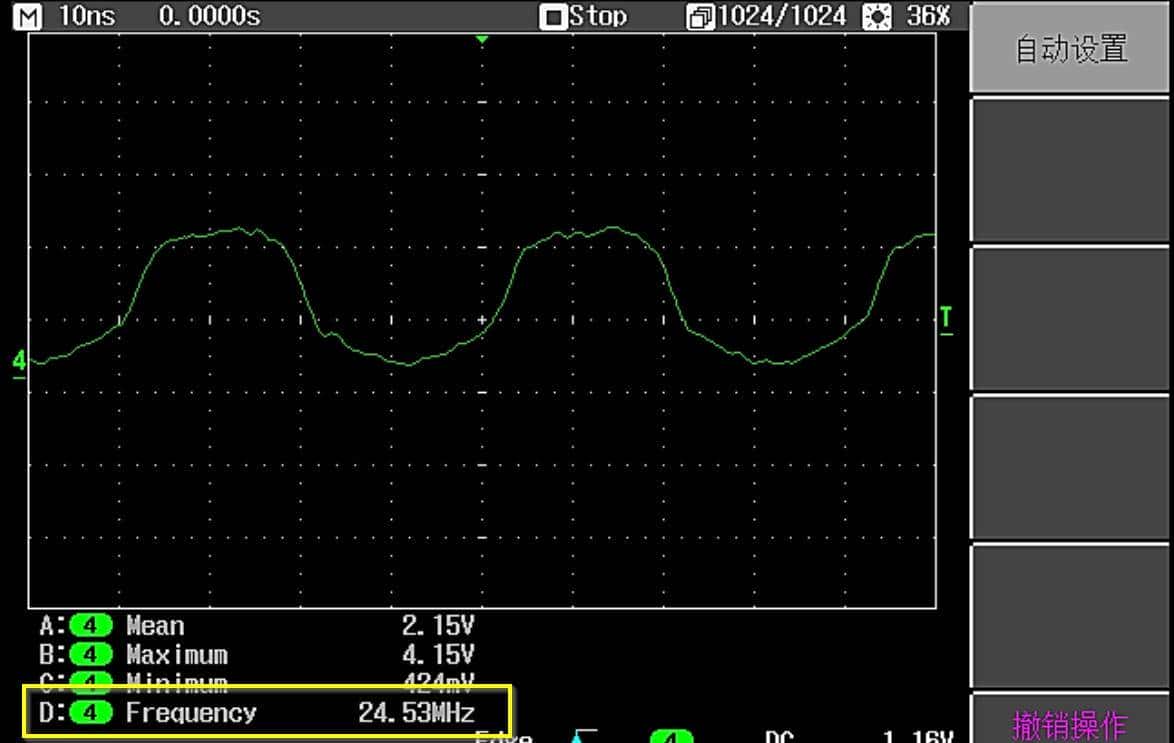The image size is (1174, 743).
Task: Click the waveform memory count icon
Action: (x=699, y=17)
